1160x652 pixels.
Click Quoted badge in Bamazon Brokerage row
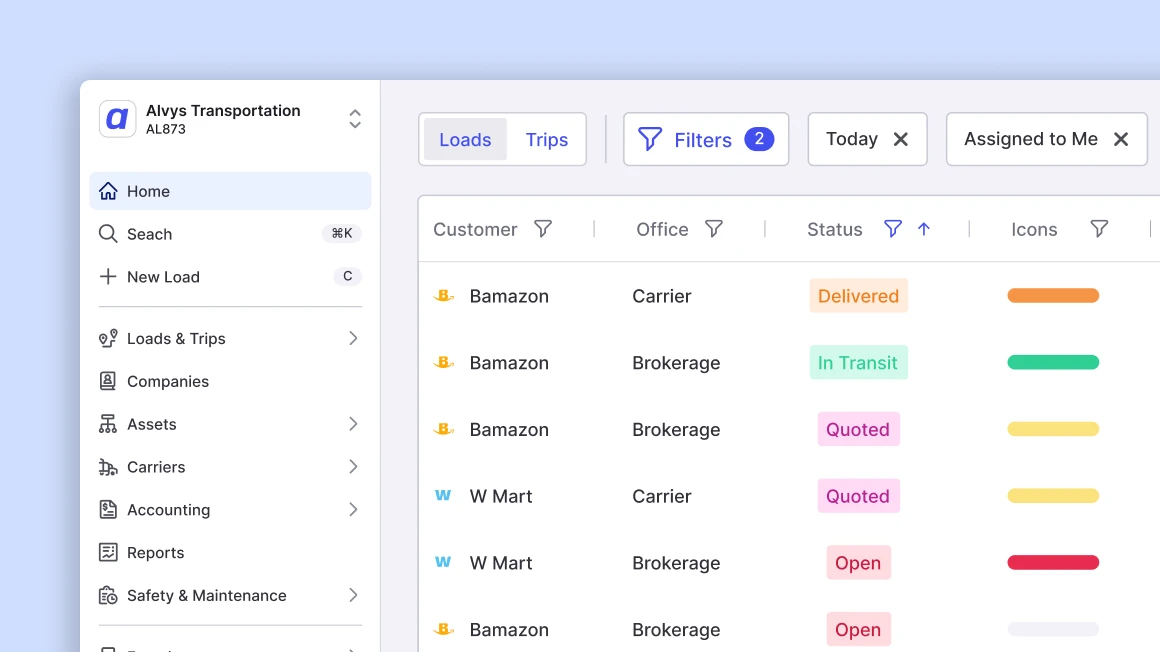click(858, 429)
